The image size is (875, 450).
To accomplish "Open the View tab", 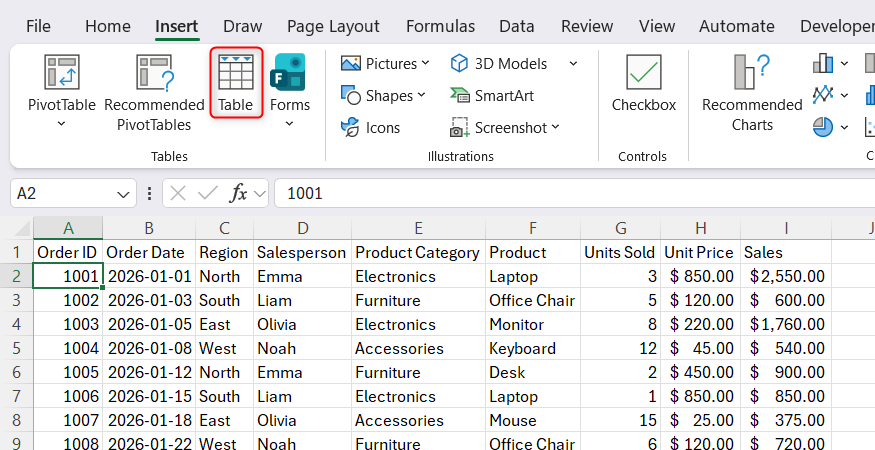I will (x=657, y=26).
